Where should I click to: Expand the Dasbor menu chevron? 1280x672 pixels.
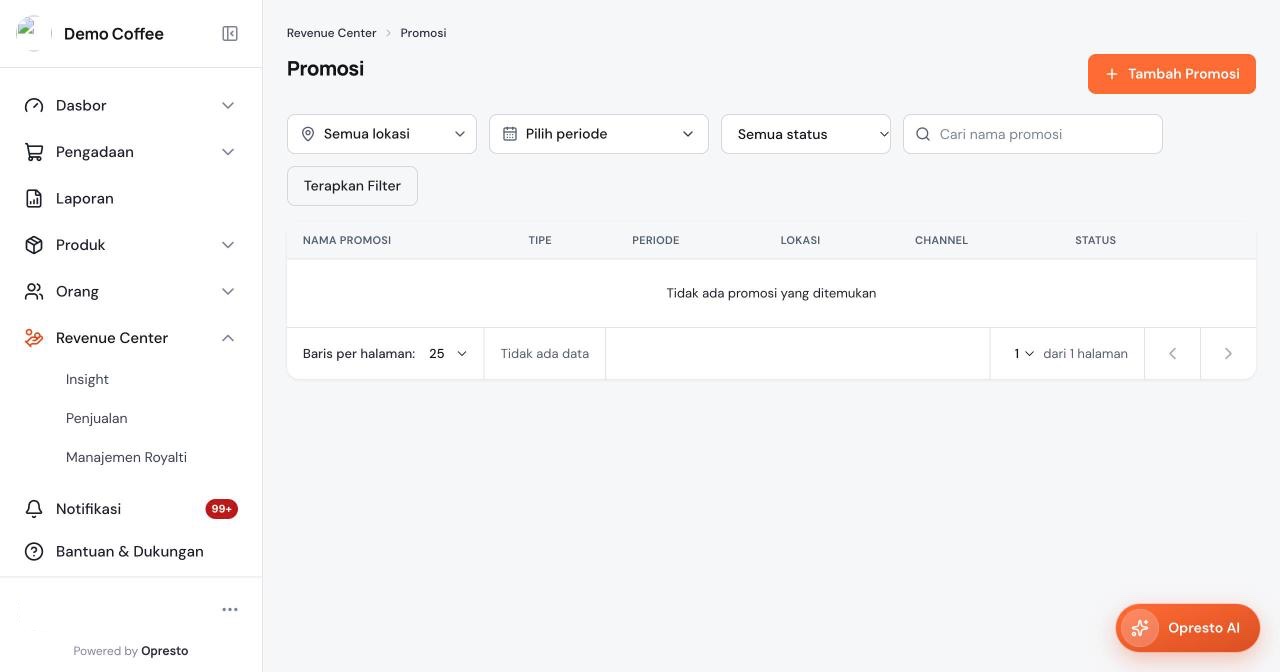tap(228, 105)
